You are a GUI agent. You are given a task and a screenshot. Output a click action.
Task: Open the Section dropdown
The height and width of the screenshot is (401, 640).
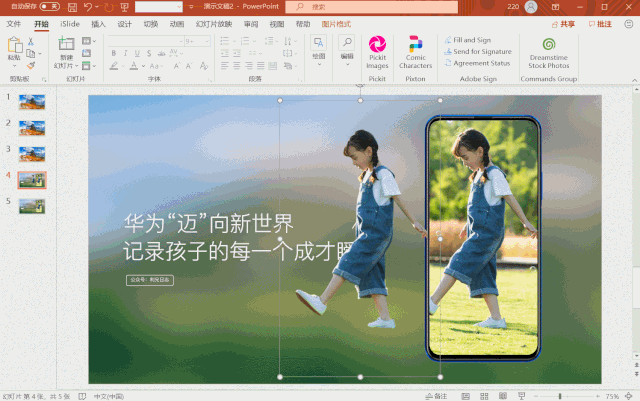[x=89, y=65]
